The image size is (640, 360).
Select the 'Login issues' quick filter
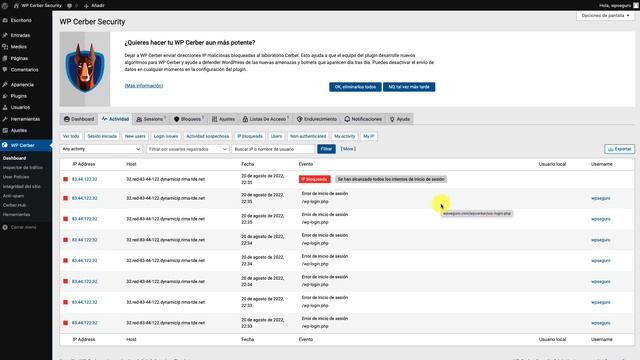click(166, 136)
